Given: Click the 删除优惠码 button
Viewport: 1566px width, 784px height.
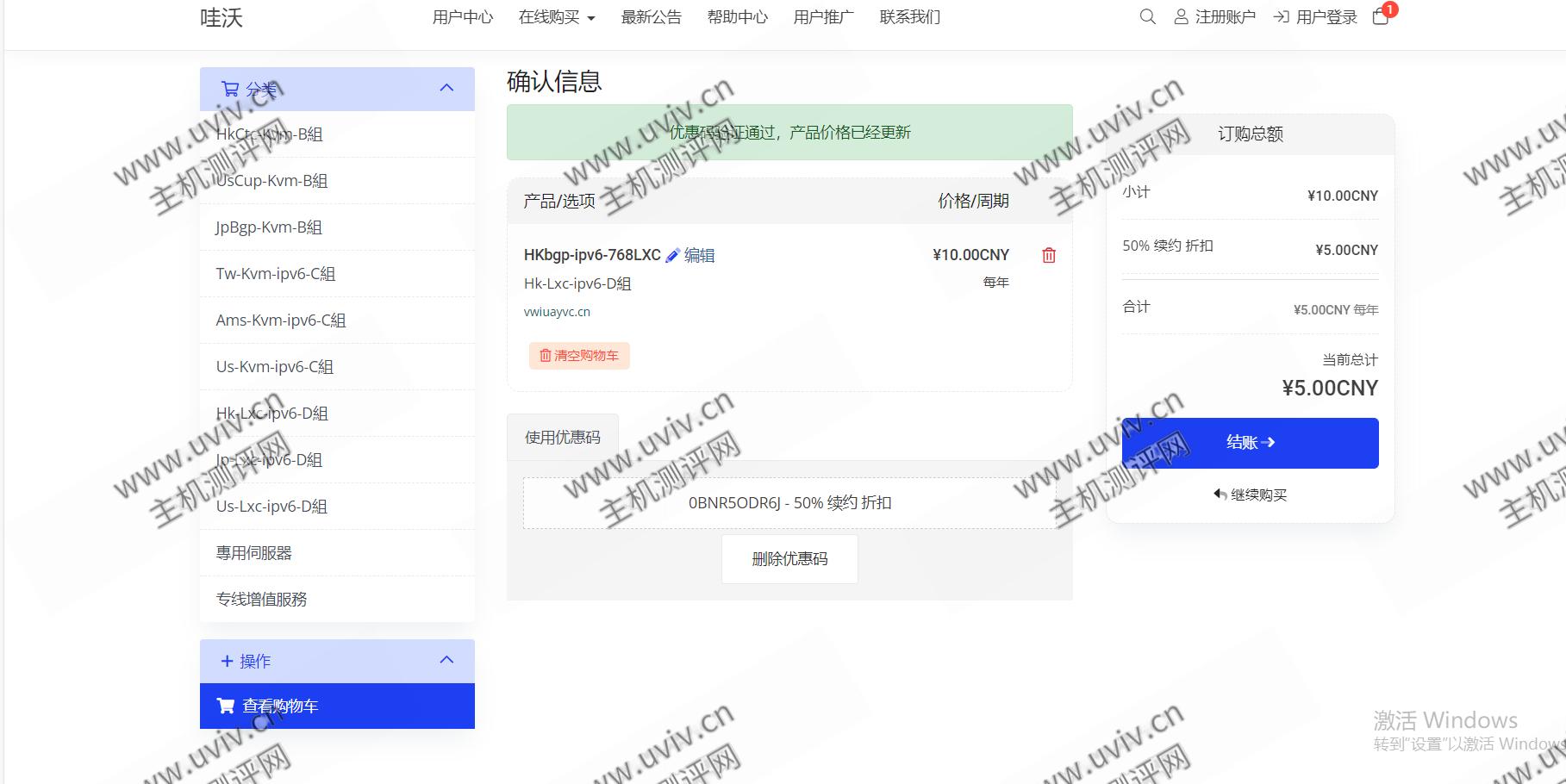Looking at the screenshot, I should 789,559.
